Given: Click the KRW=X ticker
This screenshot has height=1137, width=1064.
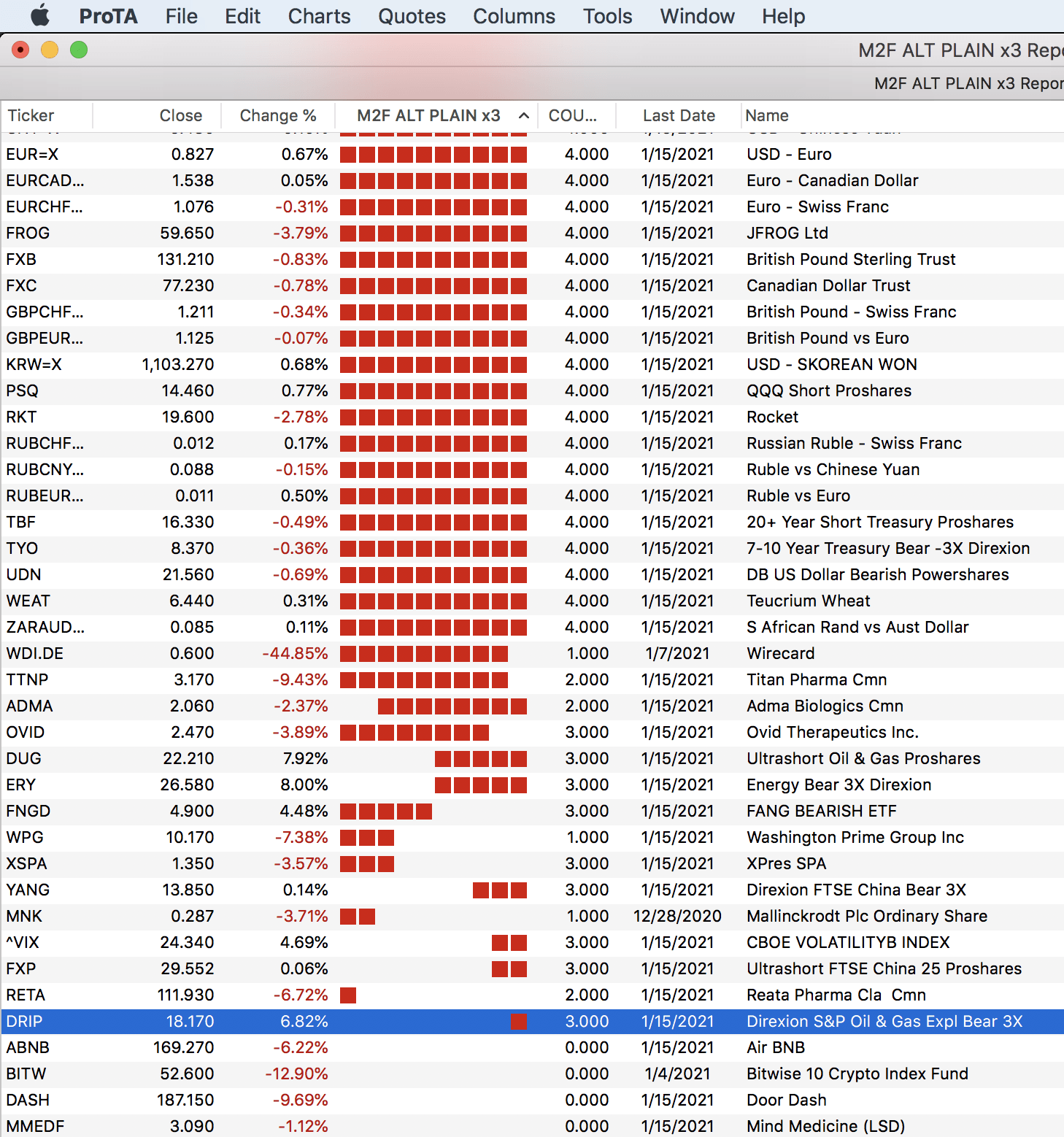Looking at the screenshot, I should (x=34, y=364).
